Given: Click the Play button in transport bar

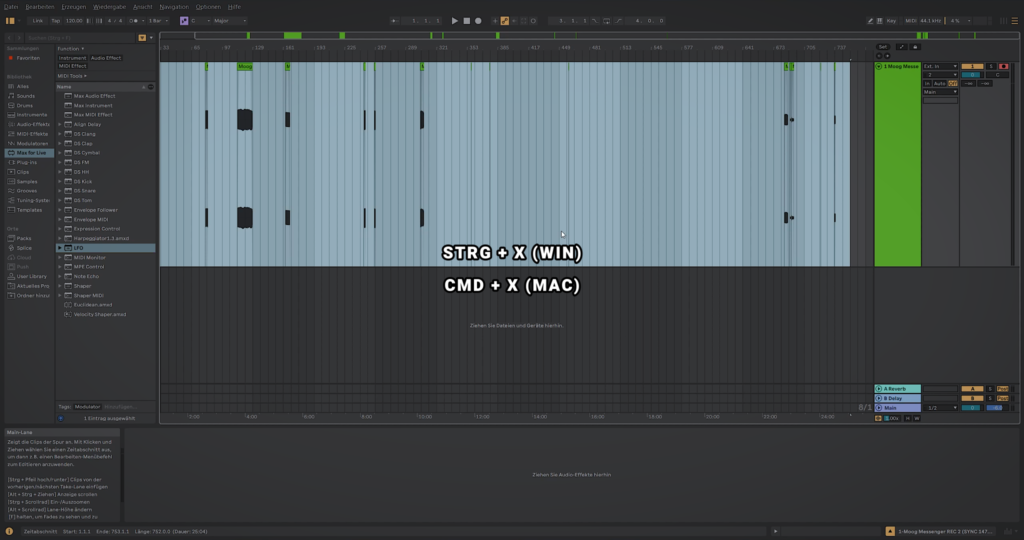Looking at the screenshot, I should (x=454, y=20).
